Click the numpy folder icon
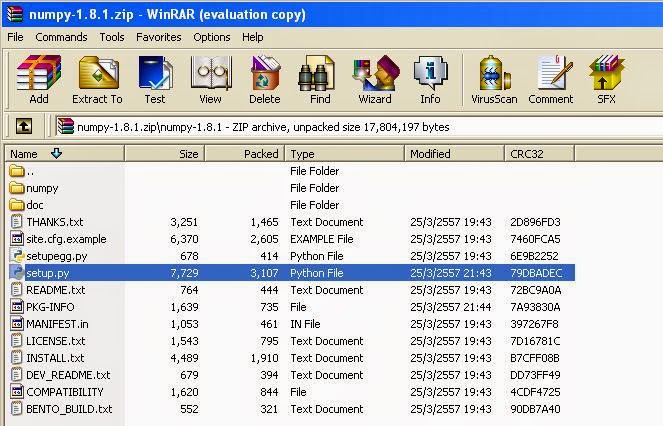 (16, 188)
